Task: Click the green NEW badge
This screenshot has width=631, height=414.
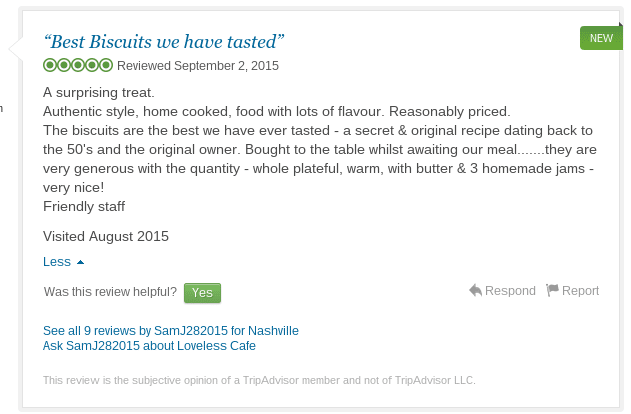Action: [601, 38]
